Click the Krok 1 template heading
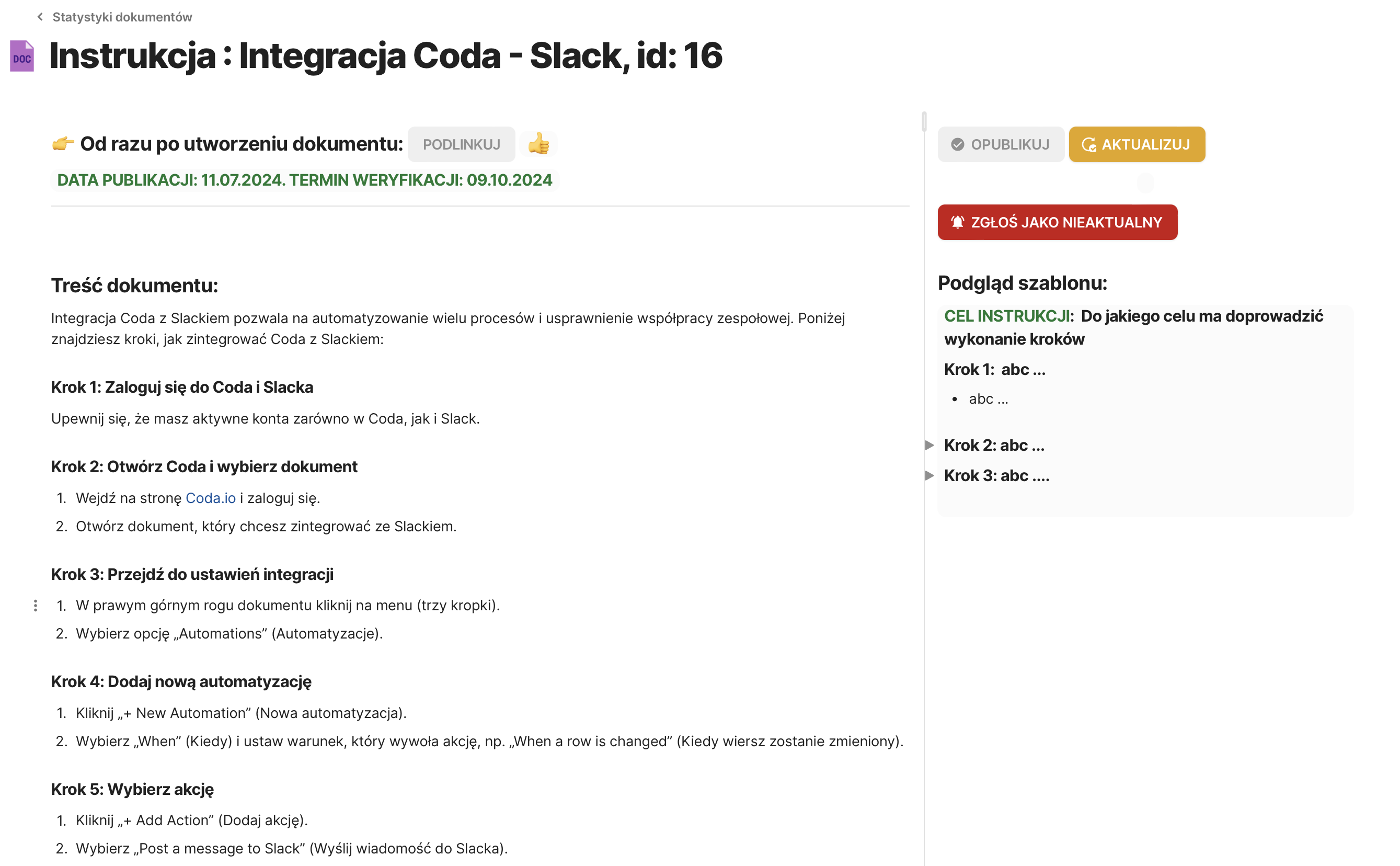The height and width of the screenshot is (866, 1400). pyautogui.click(x=995, y=369)
